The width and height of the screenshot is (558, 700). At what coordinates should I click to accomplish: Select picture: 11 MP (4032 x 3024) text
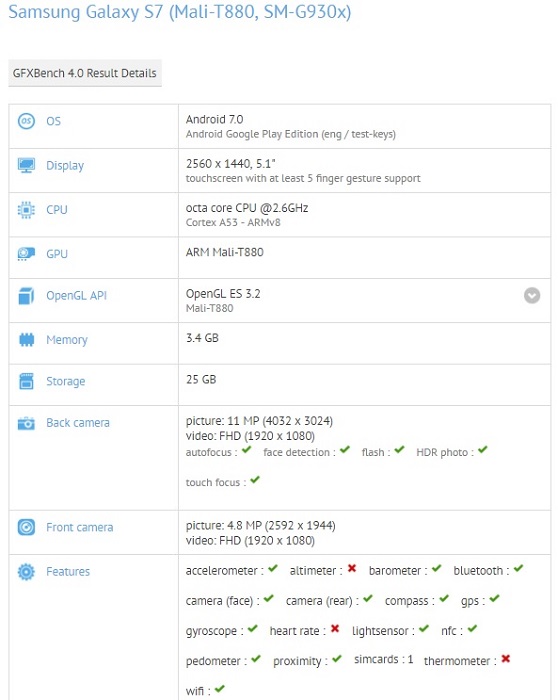point(259,421)
